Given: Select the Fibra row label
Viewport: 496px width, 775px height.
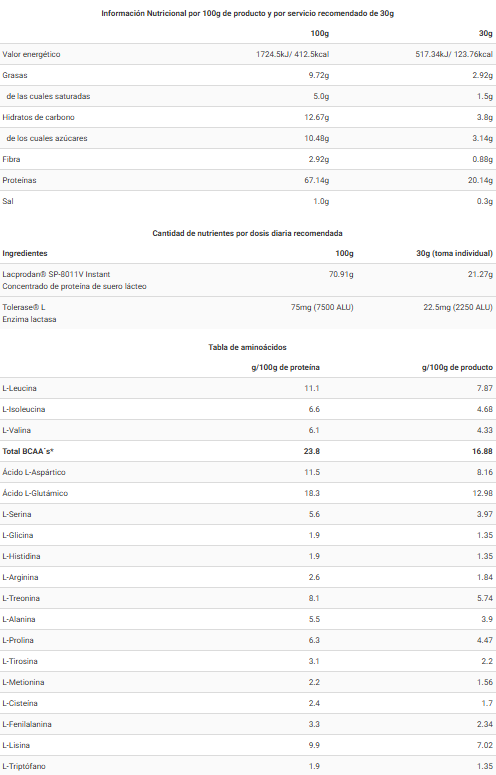Looking at the screenshot, I should click(x=11, y=159).
